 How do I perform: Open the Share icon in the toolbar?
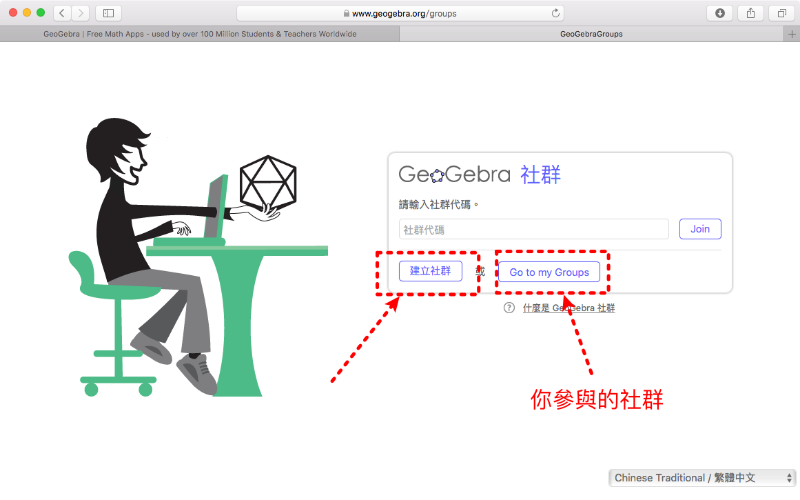751,13
